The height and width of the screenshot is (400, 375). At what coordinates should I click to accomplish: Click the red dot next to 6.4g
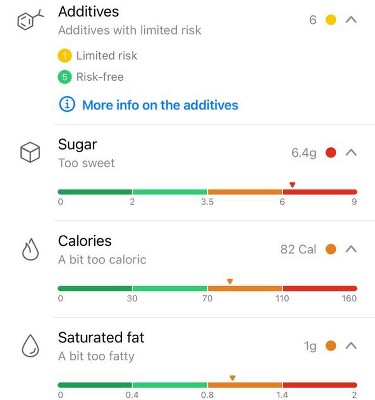click(x=331, y=153)
